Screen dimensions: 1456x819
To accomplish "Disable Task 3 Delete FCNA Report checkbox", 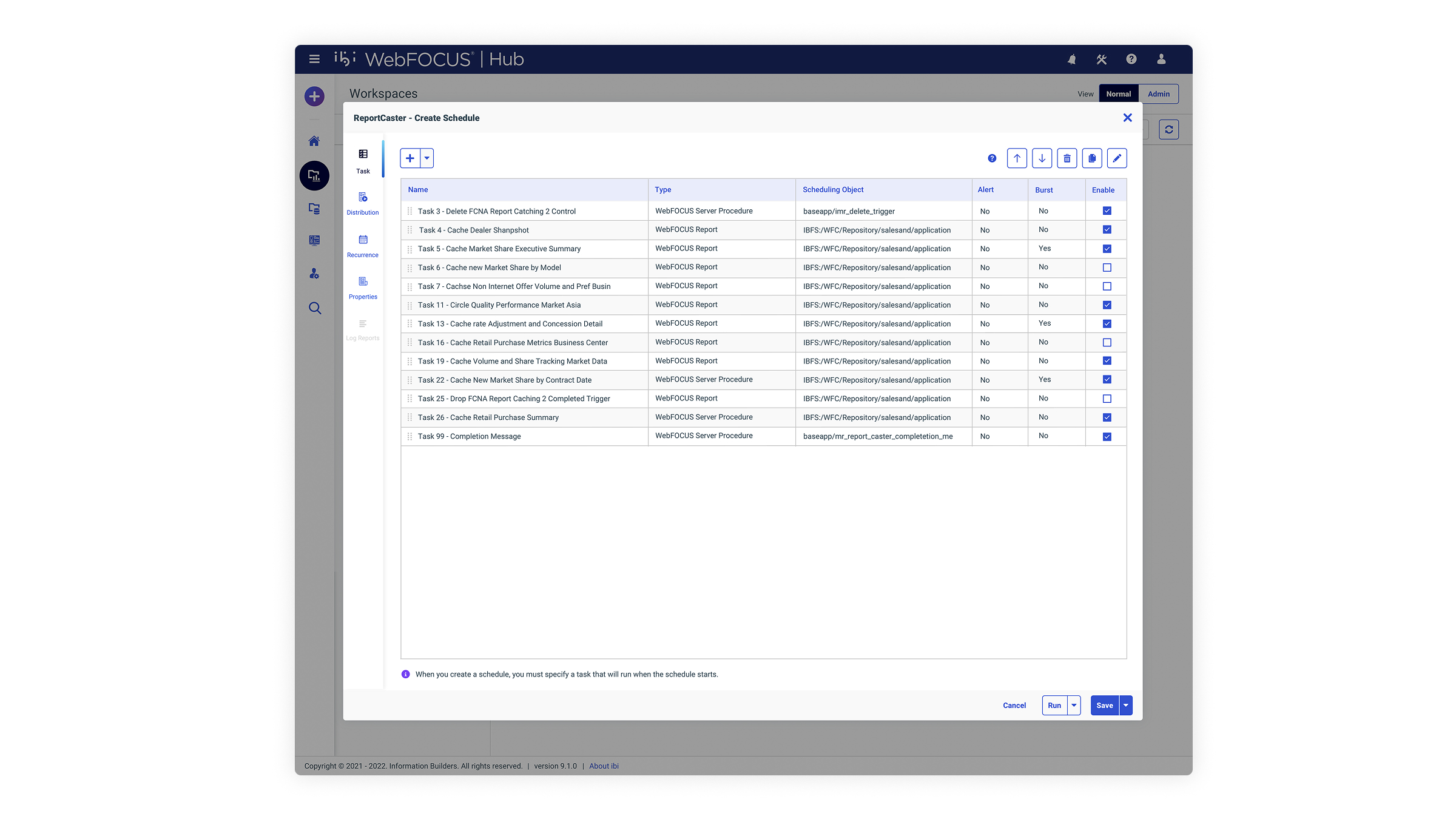I will coord(1107,211).
